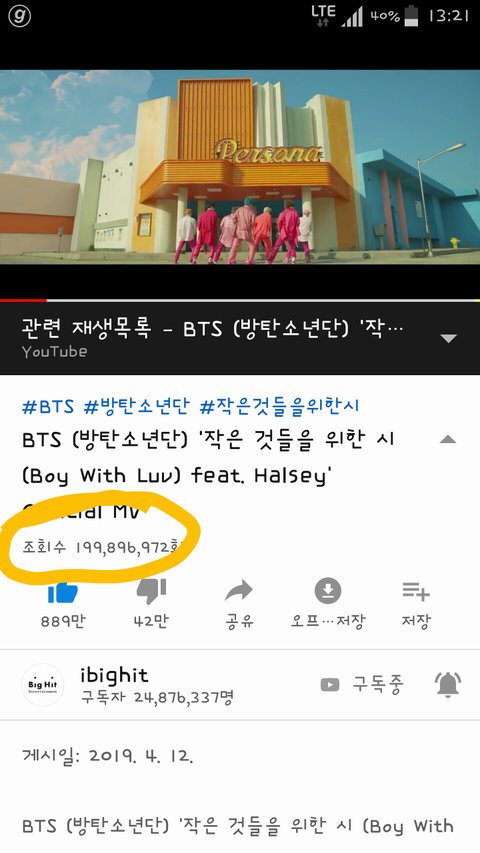The width and height of the screenshot is (480, 853).
Task: Expand the related playlist dropdown arrow
Action: 448,338
